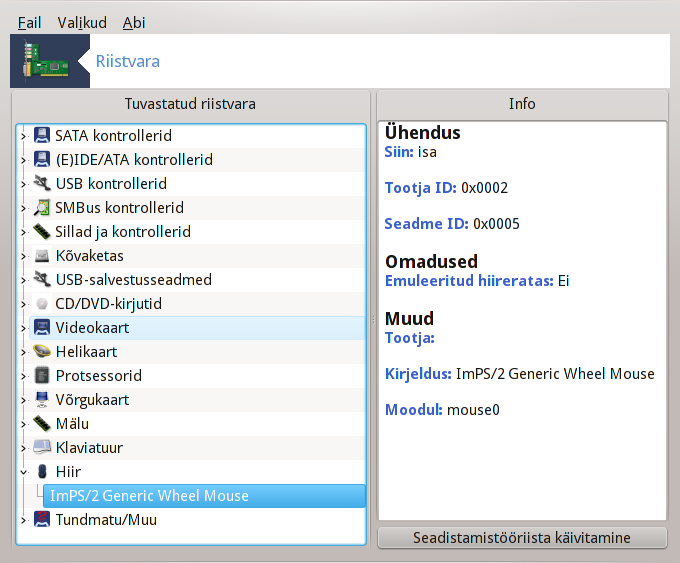Click the USB kontrollerid plug icon
The width and height of the screenshot is (680, 563).
(42, 183)
